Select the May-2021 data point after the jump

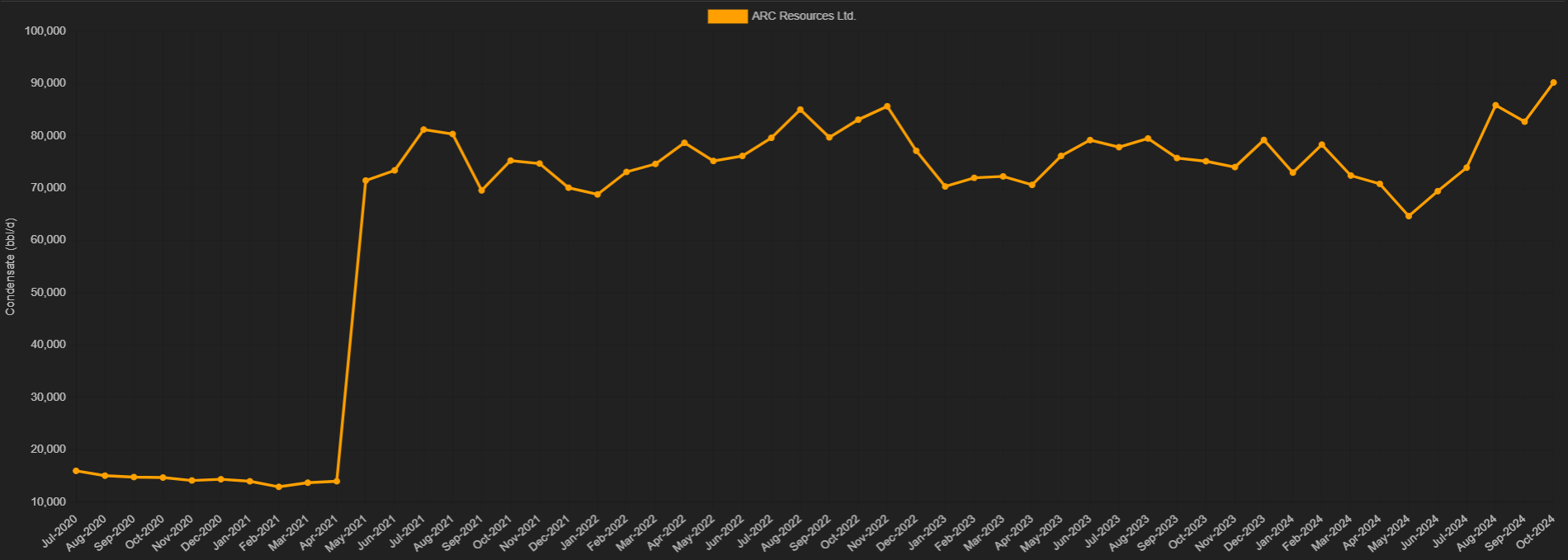[366, 181]
